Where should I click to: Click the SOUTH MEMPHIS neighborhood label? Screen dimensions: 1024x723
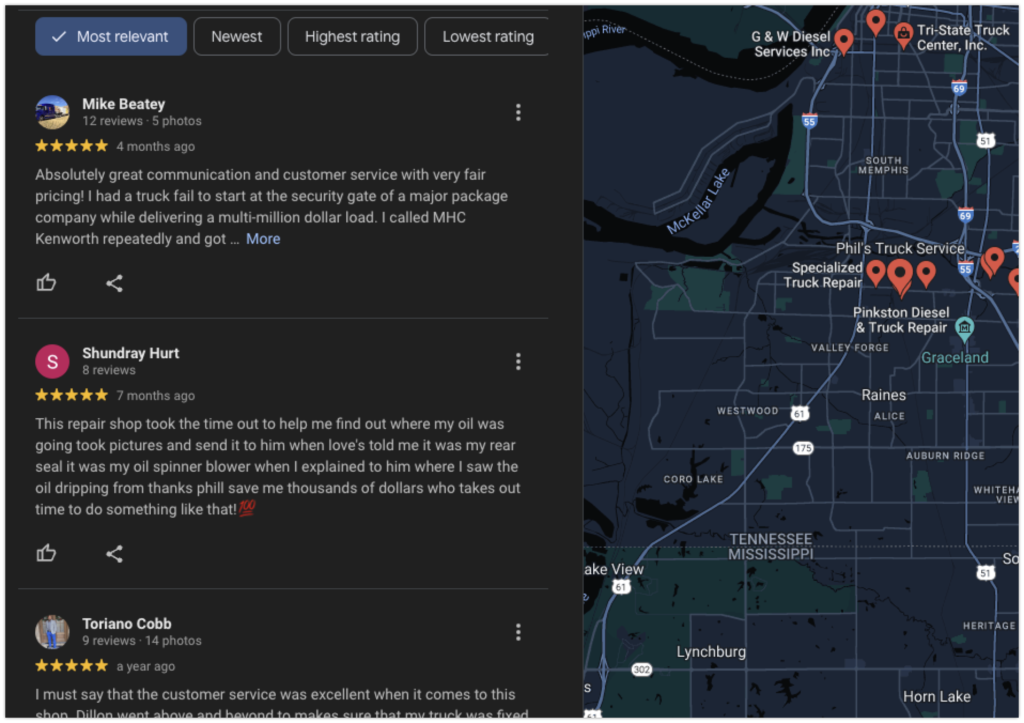(x=883, y=165)
